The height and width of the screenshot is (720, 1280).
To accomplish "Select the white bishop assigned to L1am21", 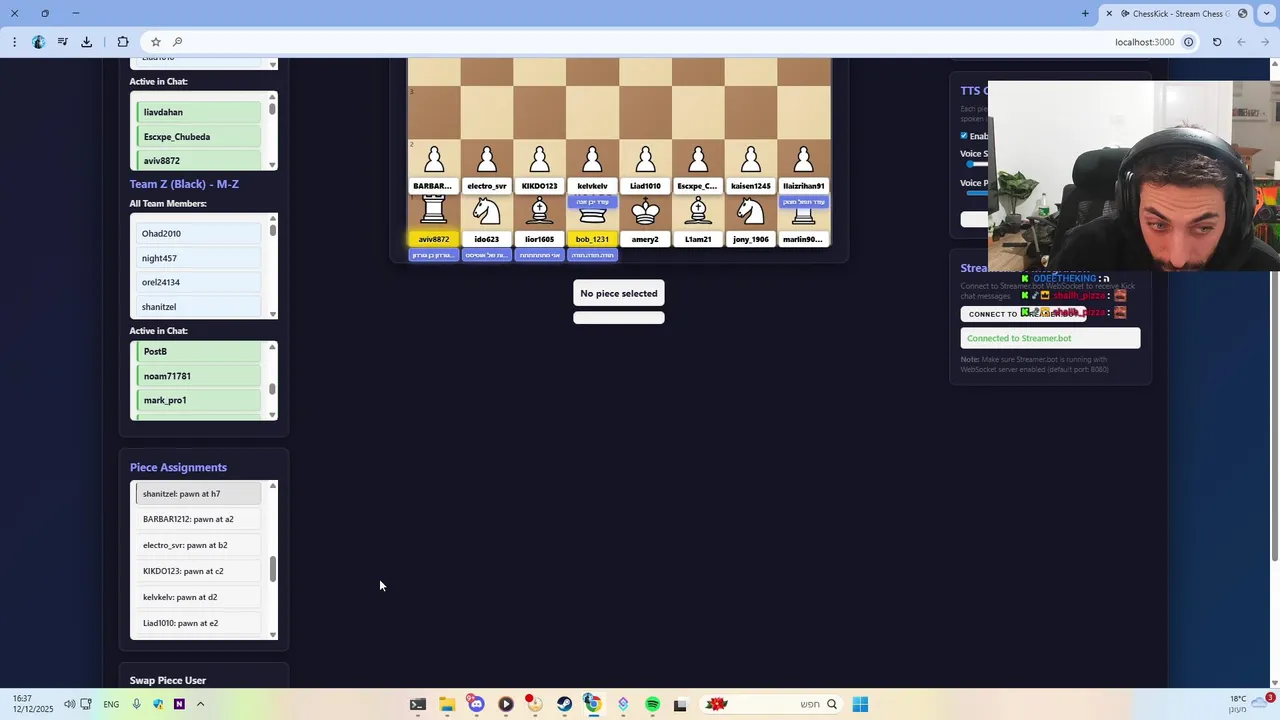I will tap(698, 211).
